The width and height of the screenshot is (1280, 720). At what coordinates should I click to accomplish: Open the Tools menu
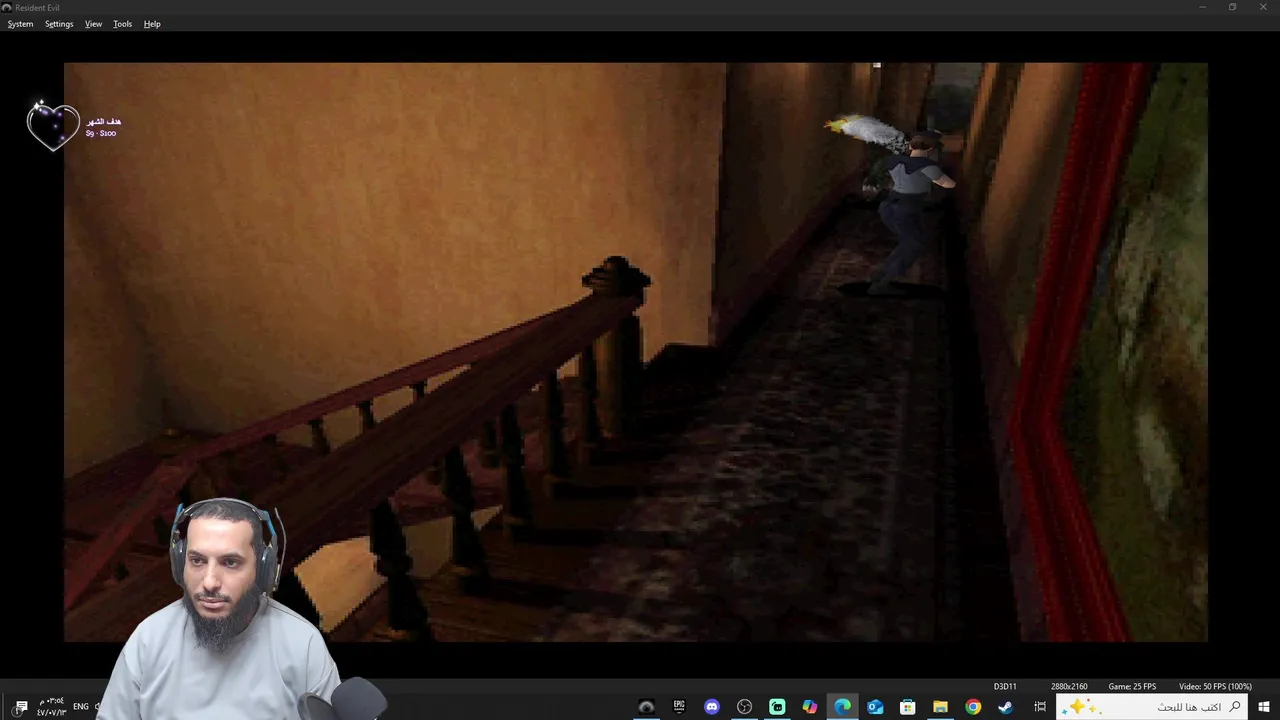pyautogui.click(x=122, y=24)
